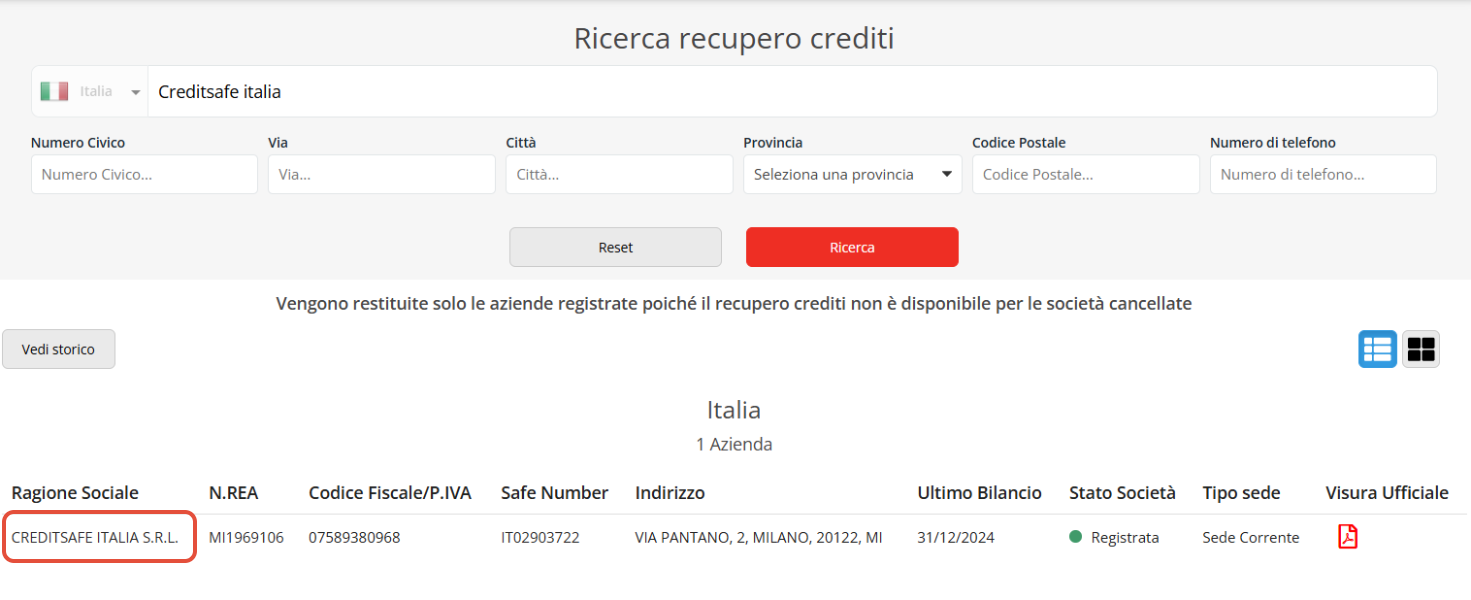The height and width of the screenshot is (600, 1471).
Task: Click the Visura Ufficiale column header
Action: pyautogui.click(x=1387, y=493)
